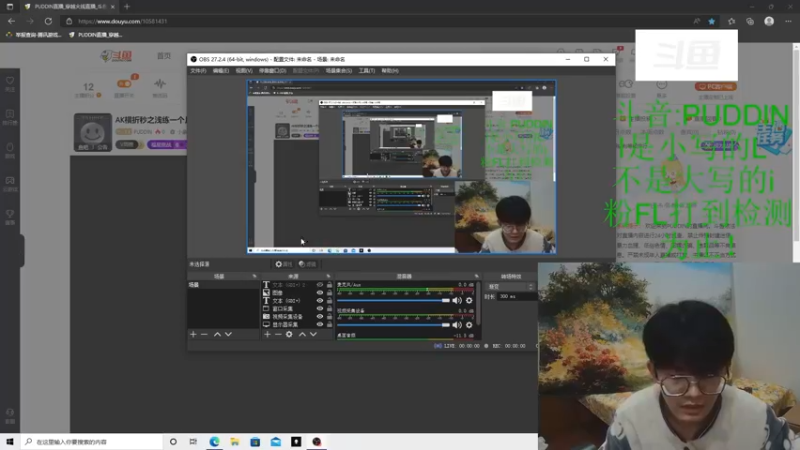The image size is (800, 450).
Task: Open the 工具(T) menu in OBS
Action: coord(366,71)
